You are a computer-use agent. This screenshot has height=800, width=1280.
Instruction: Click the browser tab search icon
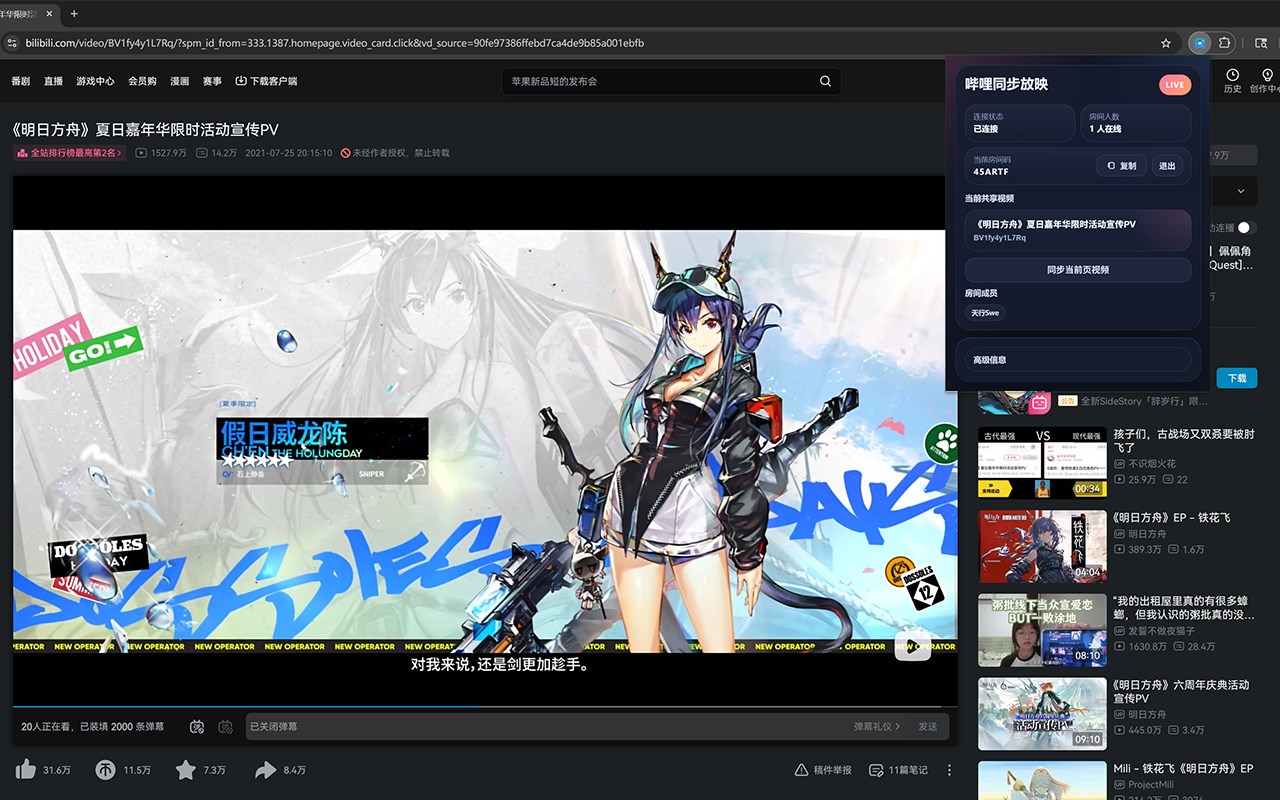[x=1262, y=43]
